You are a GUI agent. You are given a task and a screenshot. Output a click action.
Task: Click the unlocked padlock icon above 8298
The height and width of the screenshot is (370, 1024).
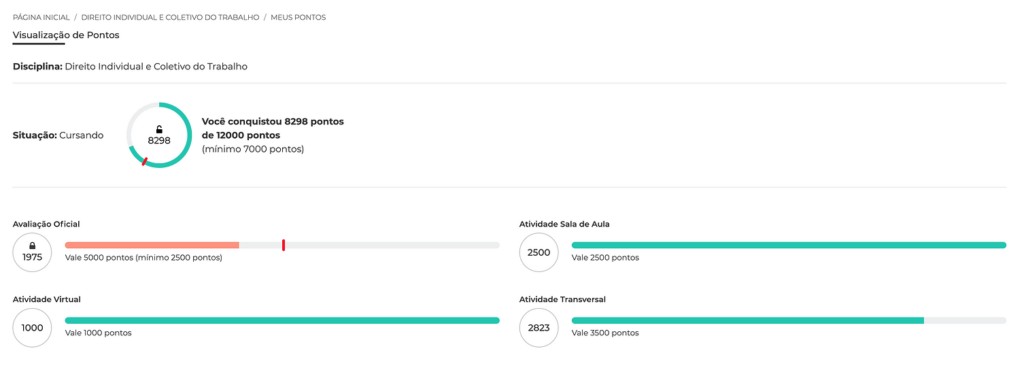pyautogui.click(x=159, y=130)
